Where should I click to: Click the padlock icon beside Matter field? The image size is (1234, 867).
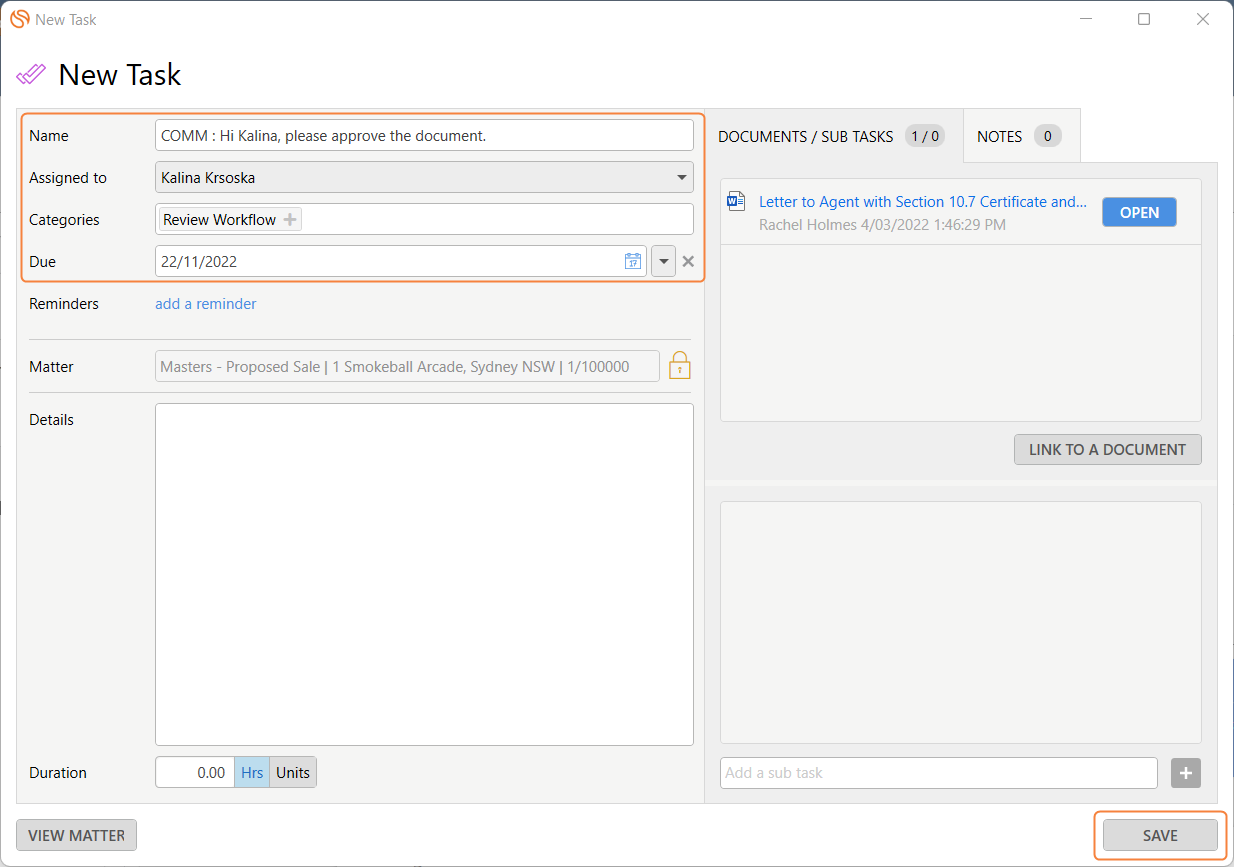coord(680,366)
